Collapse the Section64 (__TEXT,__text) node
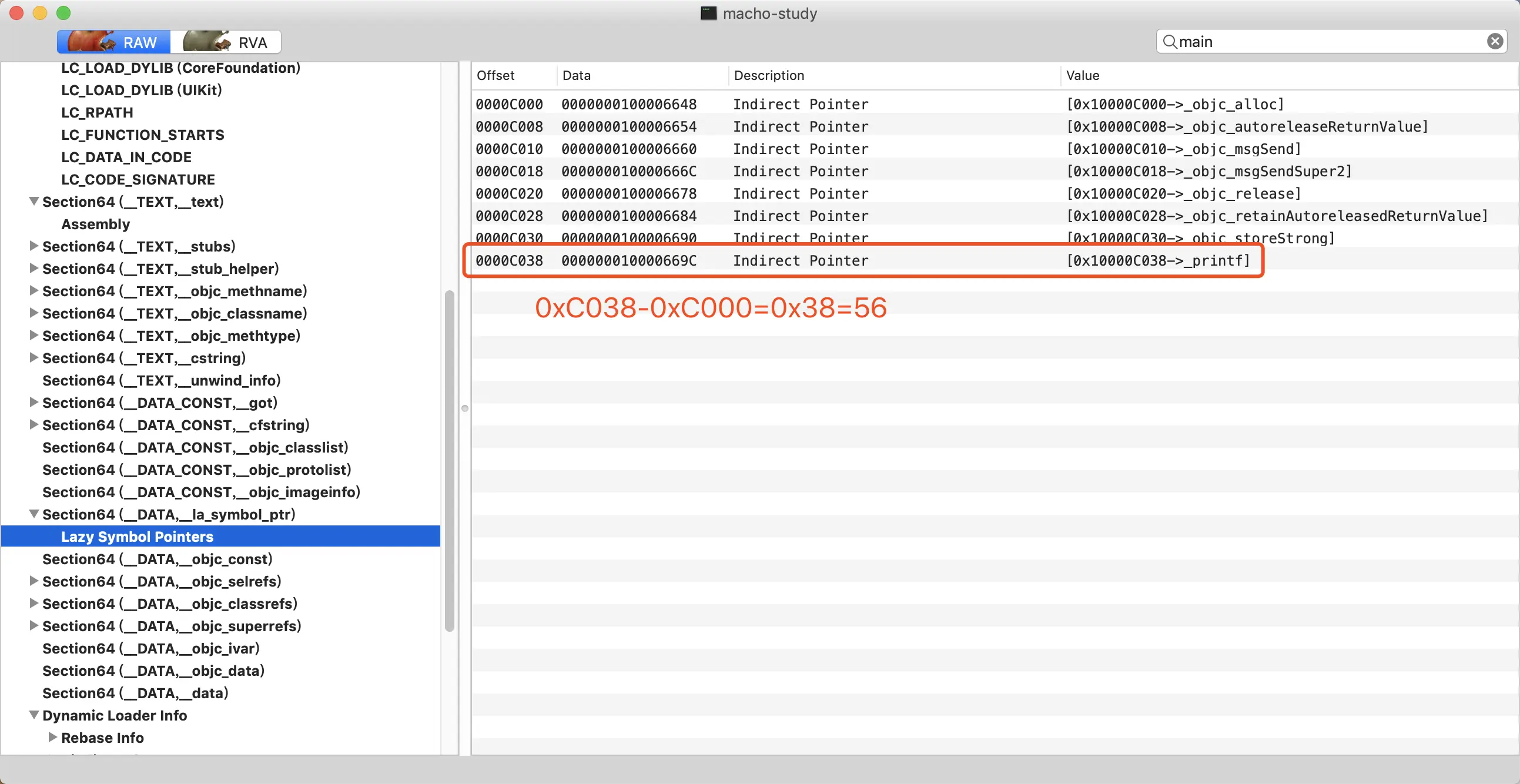 (34, 201)
